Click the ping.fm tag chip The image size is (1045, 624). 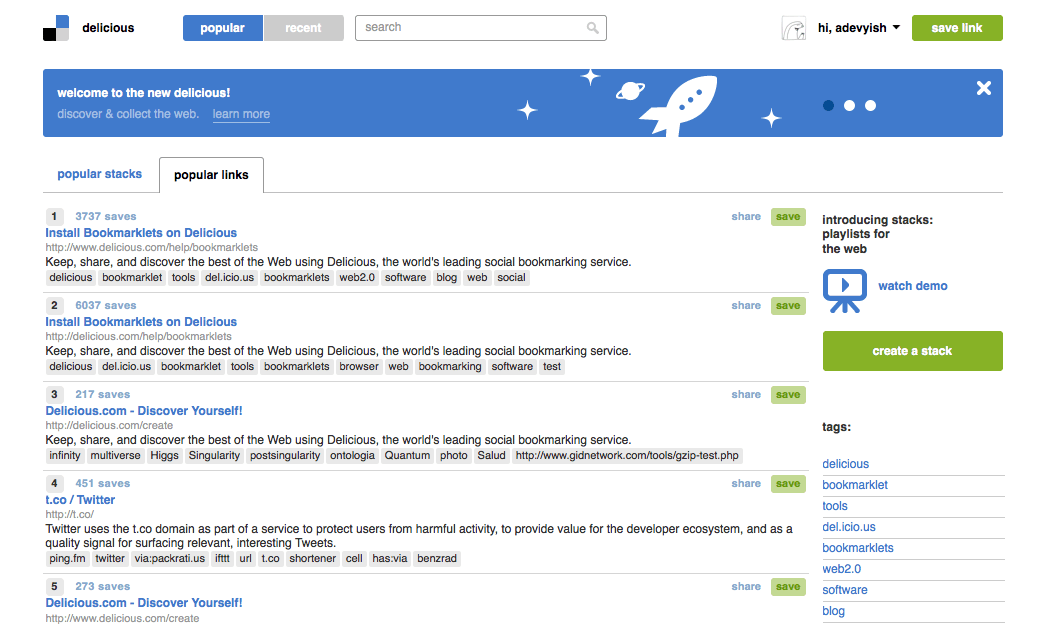pos(67,559)
